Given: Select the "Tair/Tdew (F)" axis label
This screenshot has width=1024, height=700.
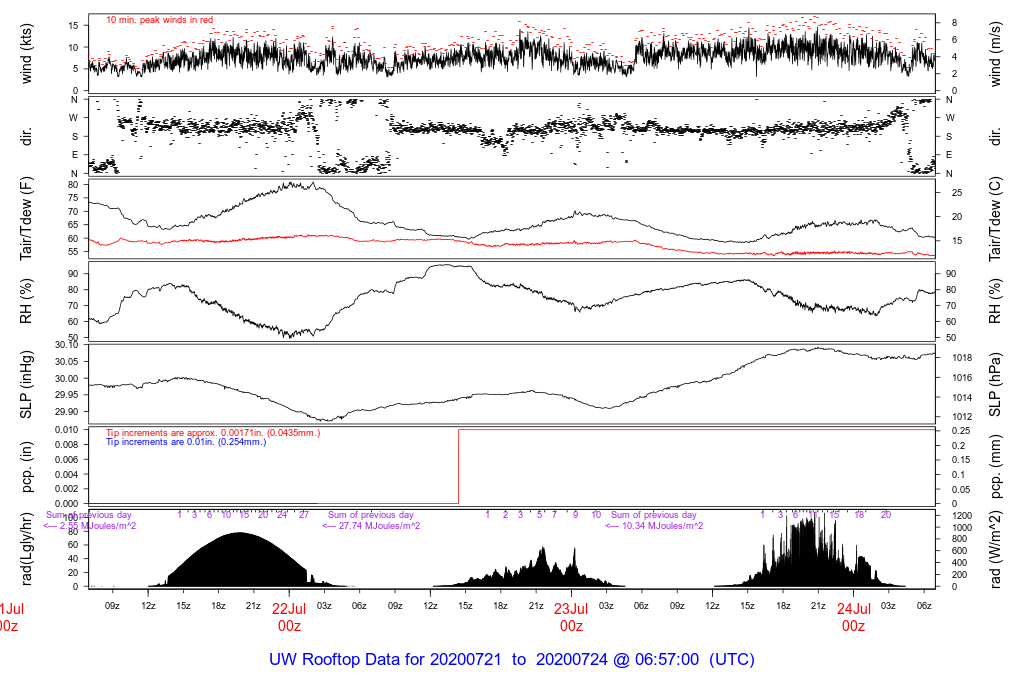Looking at the screenshot, I should 26,218.
